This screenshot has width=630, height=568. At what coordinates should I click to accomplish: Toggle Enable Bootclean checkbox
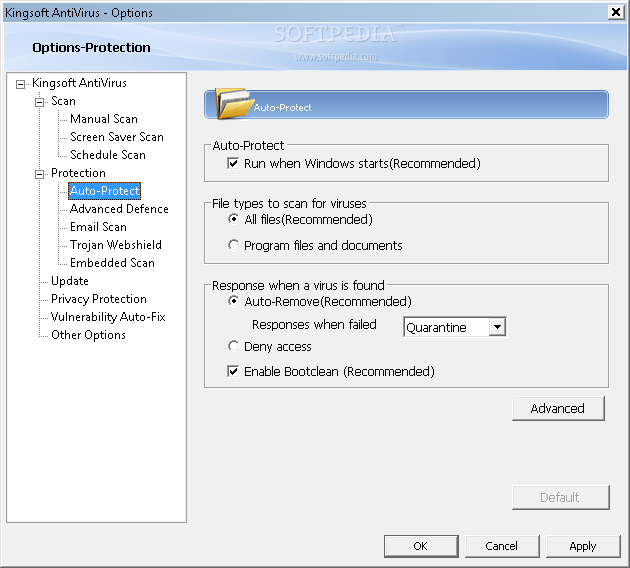233,371
